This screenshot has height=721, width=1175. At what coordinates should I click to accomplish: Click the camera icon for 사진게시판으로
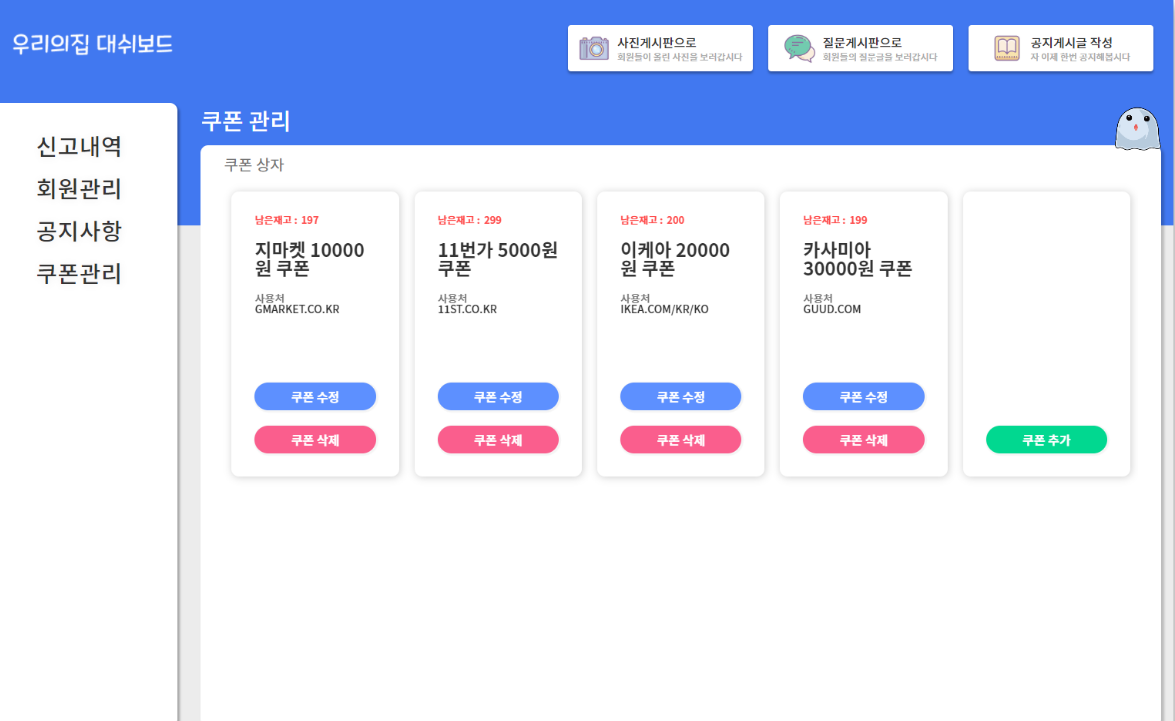point(594,46)
